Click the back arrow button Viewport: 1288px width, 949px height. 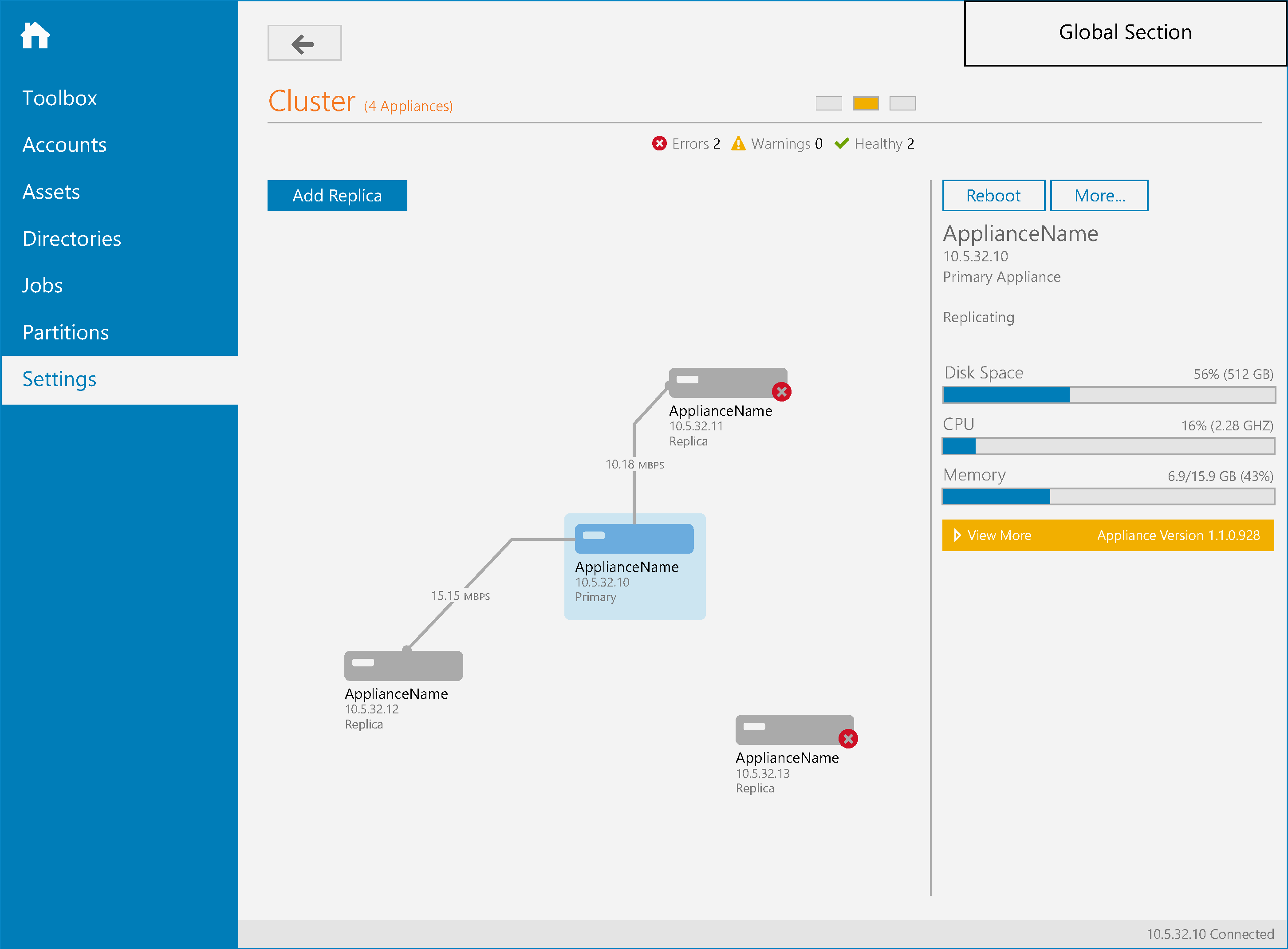pos(304,43)
